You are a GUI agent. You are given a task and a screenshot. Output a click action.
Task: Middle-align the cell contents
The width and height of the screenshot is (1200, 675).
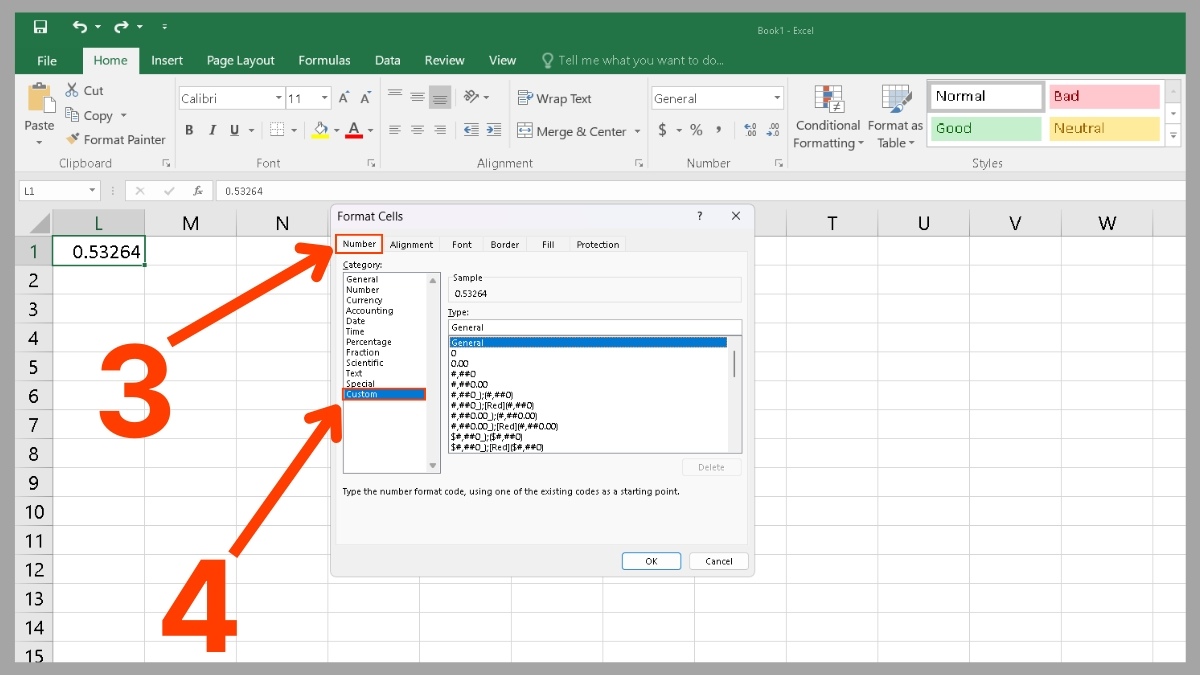click(x=417, y=97)
